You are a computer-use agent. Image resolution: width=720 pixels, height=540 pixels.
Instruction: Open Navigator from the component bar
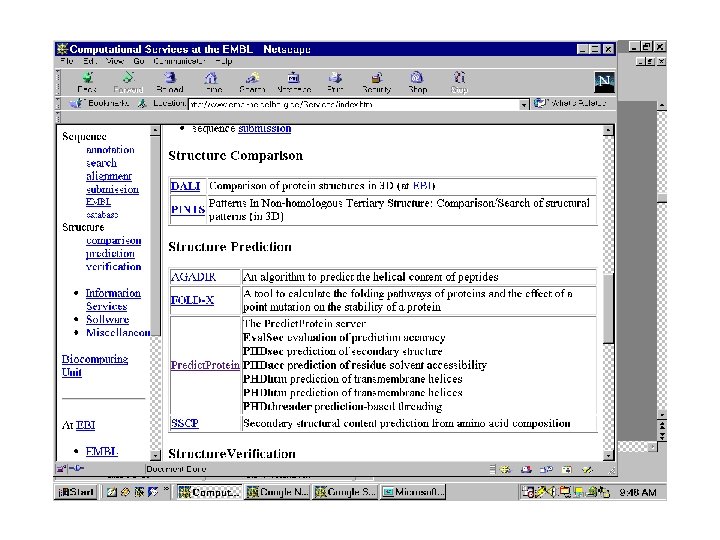[506, 469]
